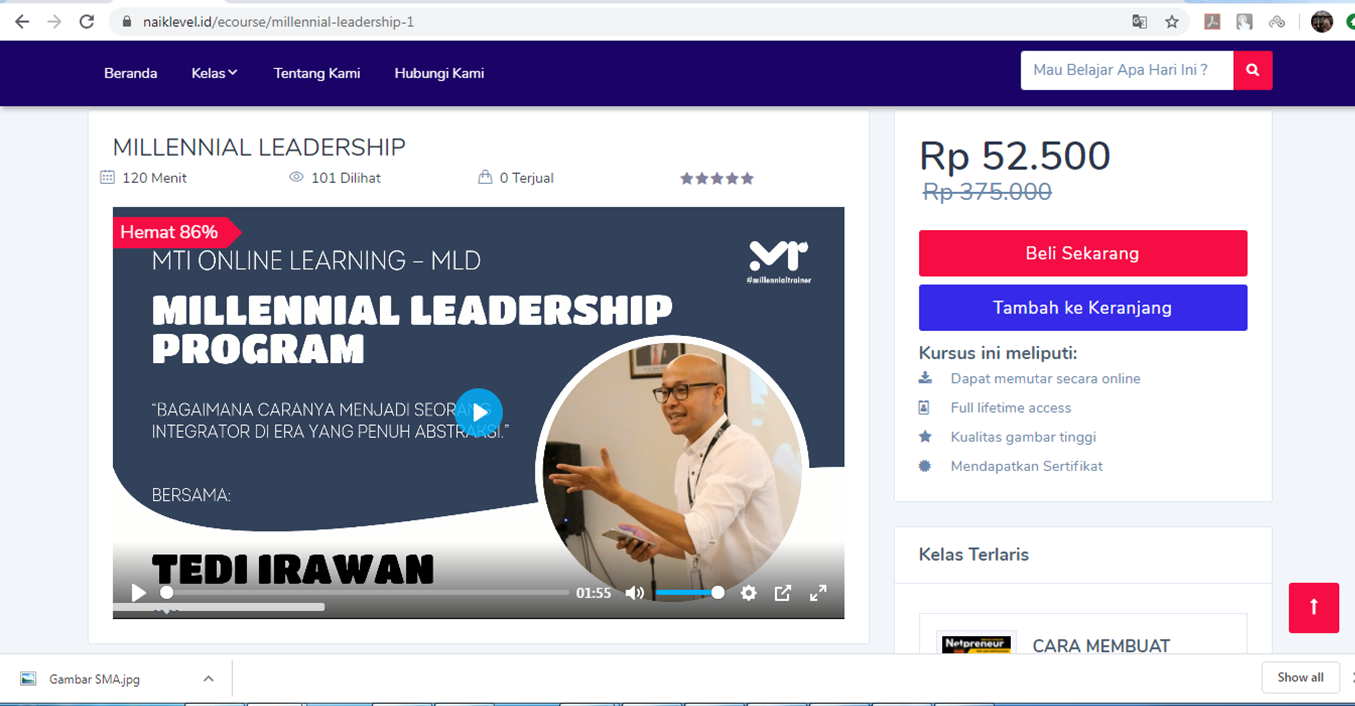Click the Hemat 86% badge

click(177, 232)
